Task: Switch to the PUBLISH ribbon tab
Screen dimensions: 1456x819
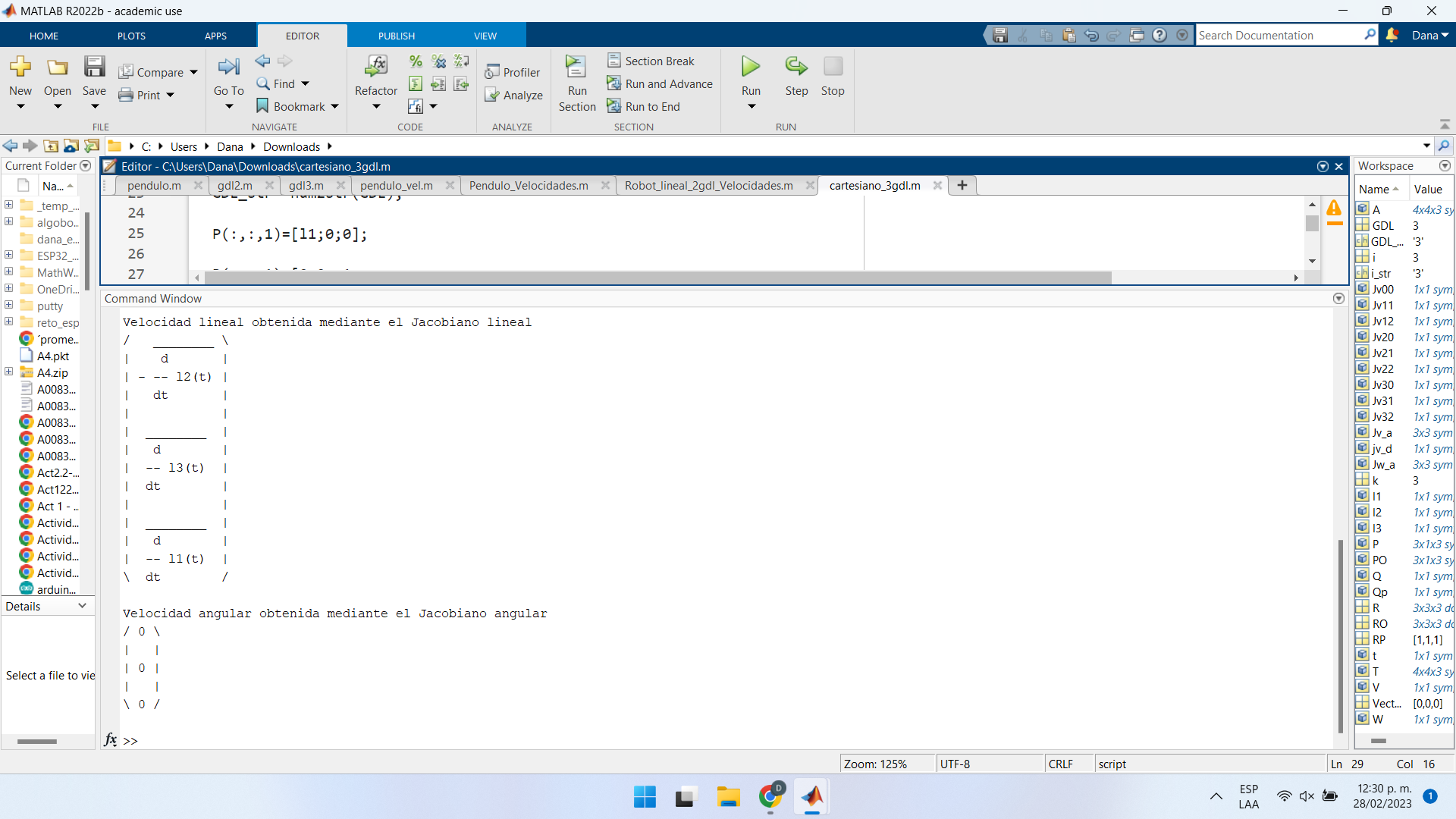Action: coord(397,36)
